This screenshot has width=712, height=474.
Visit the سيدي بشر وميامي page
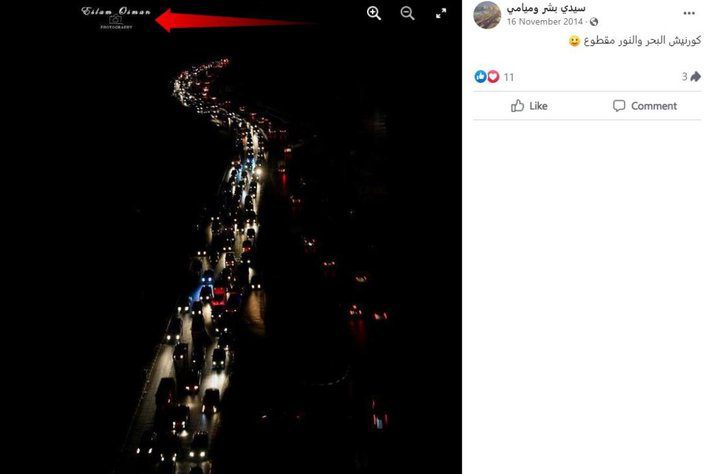(x=546, y=8)
